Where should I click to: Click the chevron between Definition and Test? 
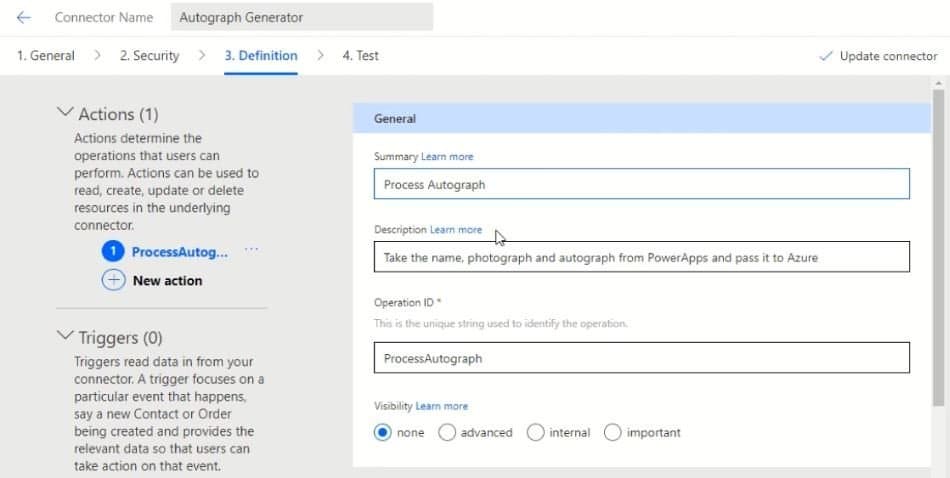pyautogui.click(x=321, y=55)
